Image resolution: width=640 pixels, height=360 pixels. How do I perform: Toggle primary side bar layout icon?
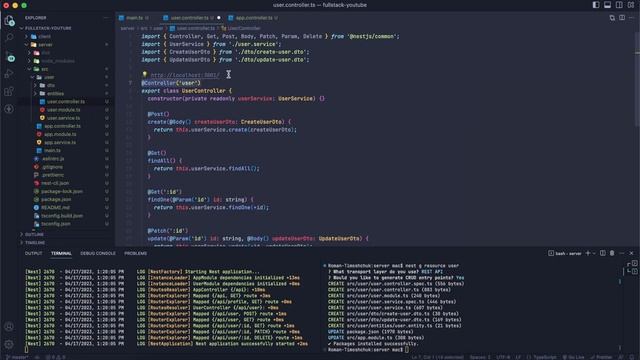596,5
